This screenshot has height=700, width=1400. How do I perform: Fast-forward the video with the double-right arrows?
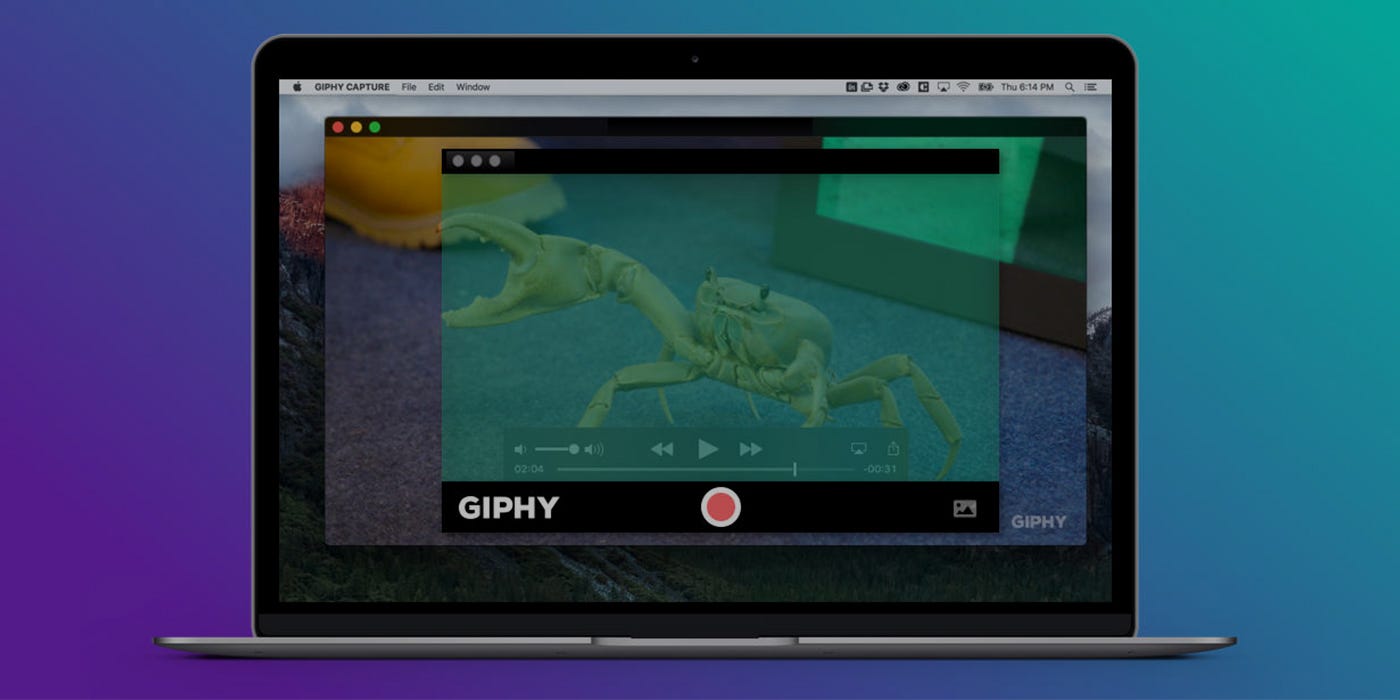(x=751, y=449)
